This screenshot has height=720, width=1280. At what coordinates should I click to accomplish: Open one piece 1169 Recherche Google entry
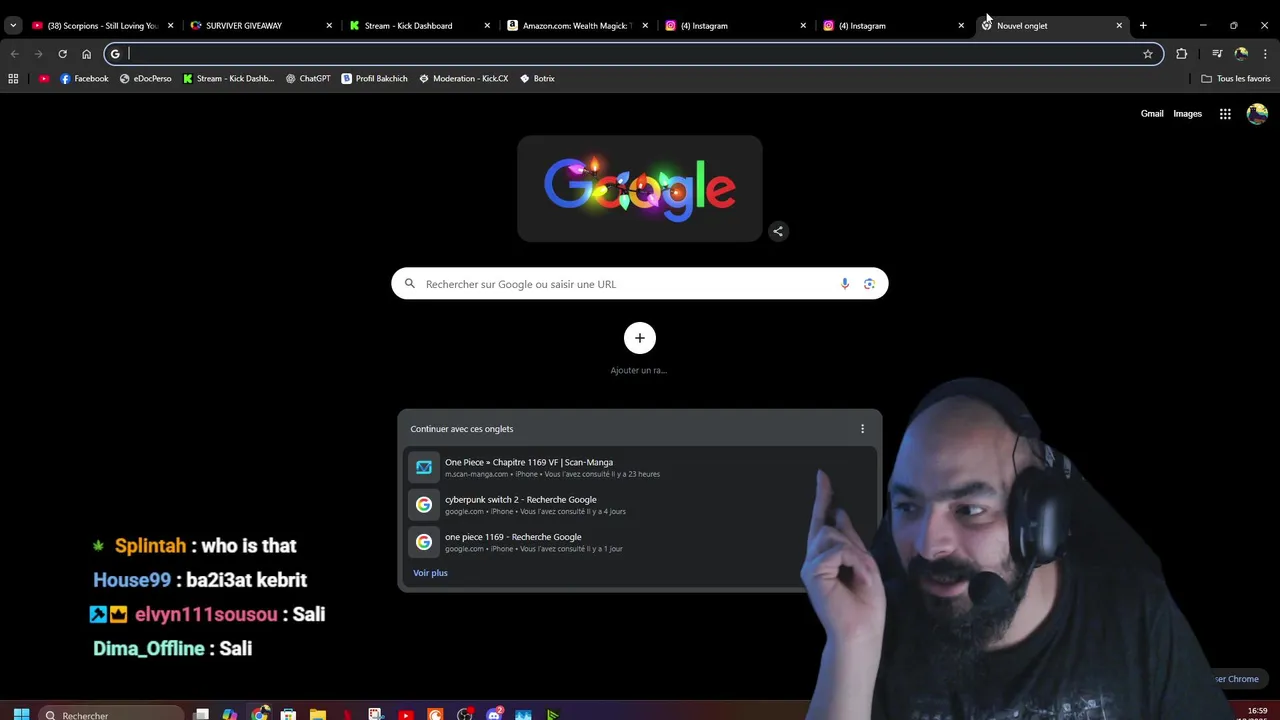click(x=640, y=542)
